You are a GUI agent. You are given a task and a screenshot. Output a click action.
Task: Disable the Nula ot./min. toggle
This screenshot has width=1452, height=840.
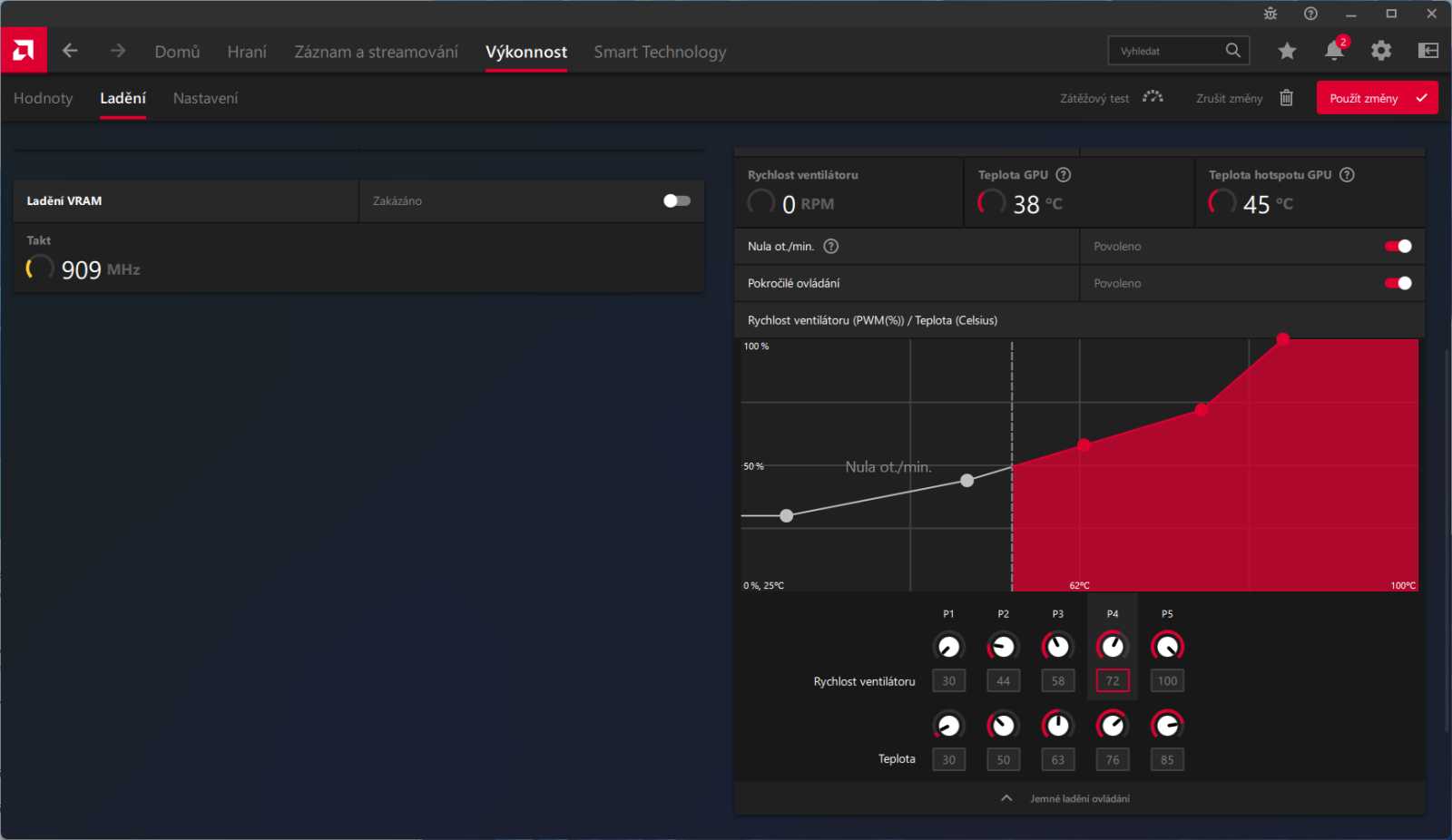click(1398, 246)
